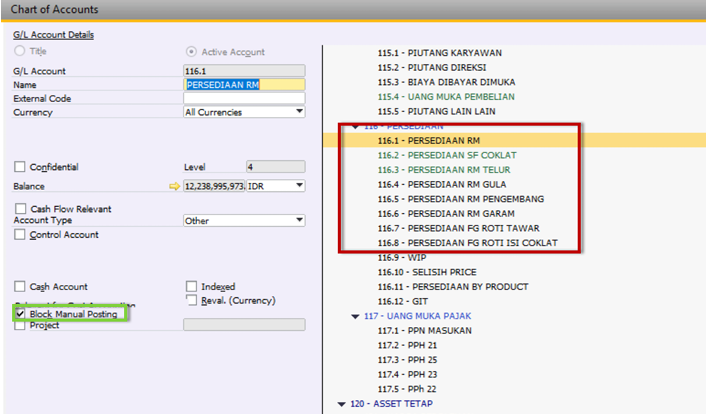Toggle the Block Manual Posting checkbox
Viewport: 706px width, 414px height.
(x=20, y=314)
